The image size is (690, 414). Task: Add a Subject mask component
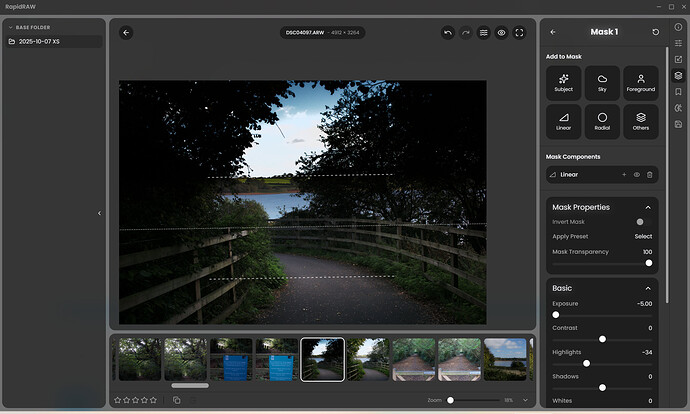(564, 82)
